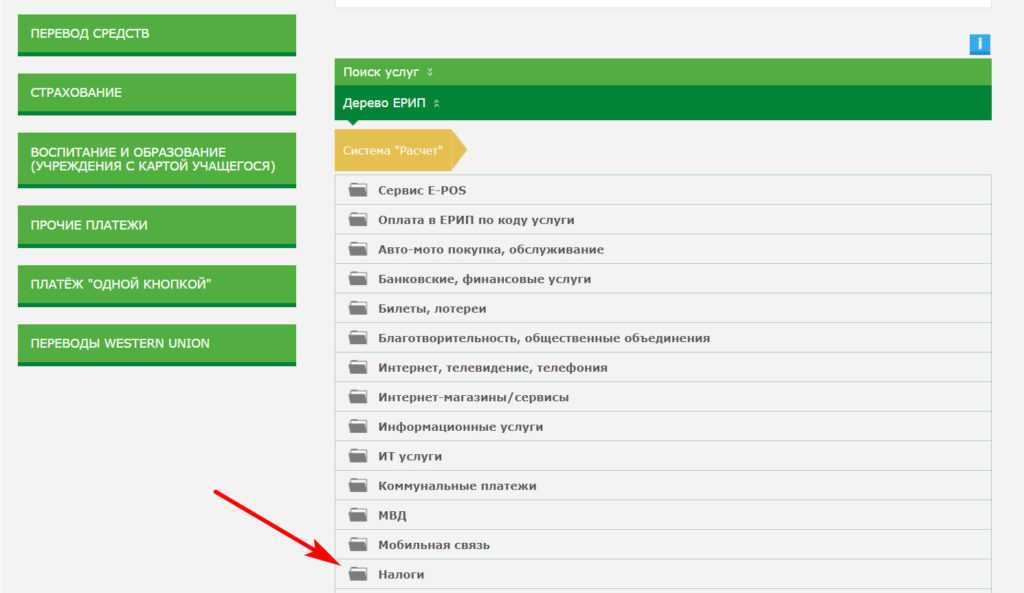Open Переводы Western Union
This screenshot has width=1024, height=593.
(x=157, y=344)
